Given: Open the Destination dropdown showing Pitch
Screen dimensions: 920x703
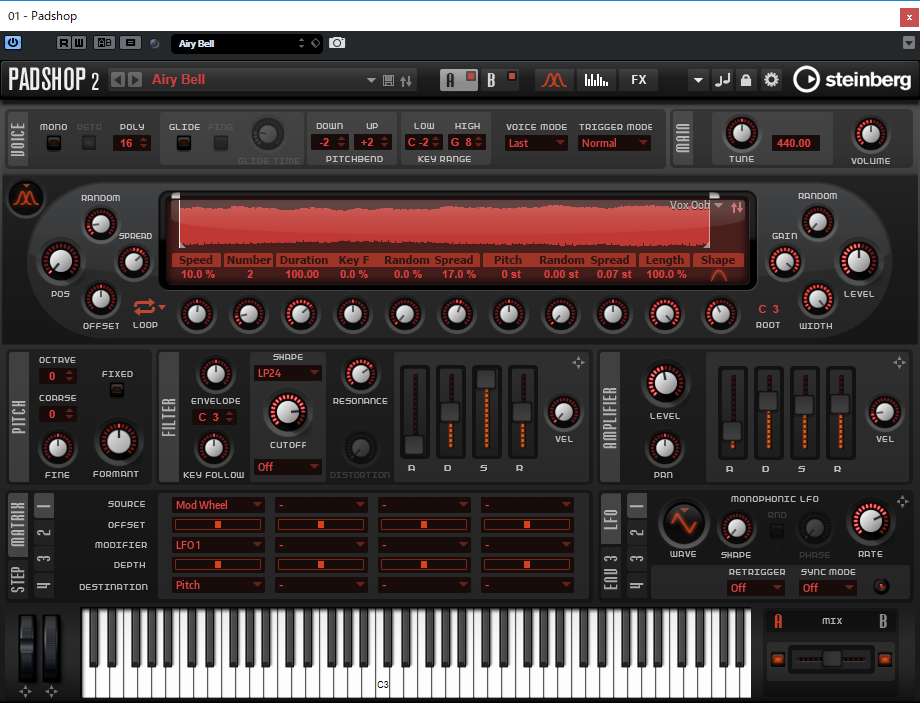Looking at the screenshot, I should [218, 585].
